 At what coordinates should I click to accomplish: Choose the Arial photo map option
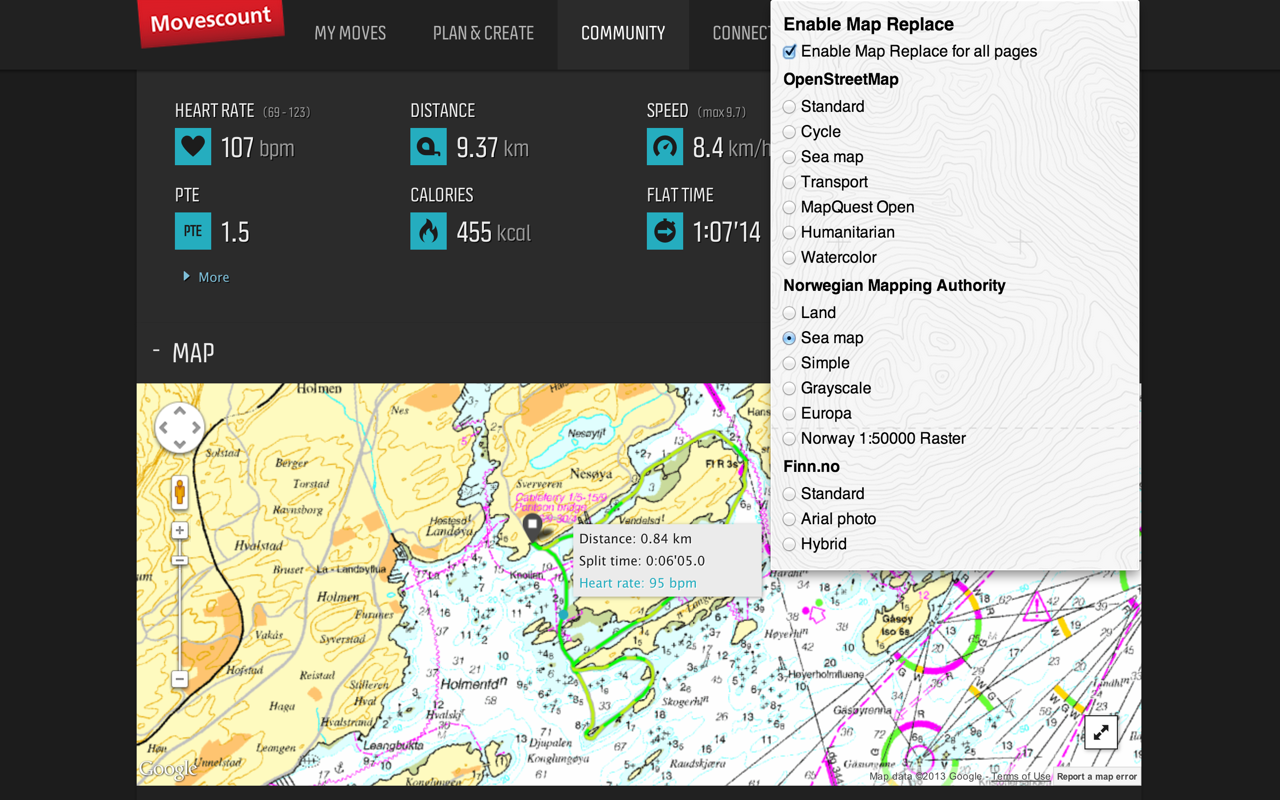(790, 519)
